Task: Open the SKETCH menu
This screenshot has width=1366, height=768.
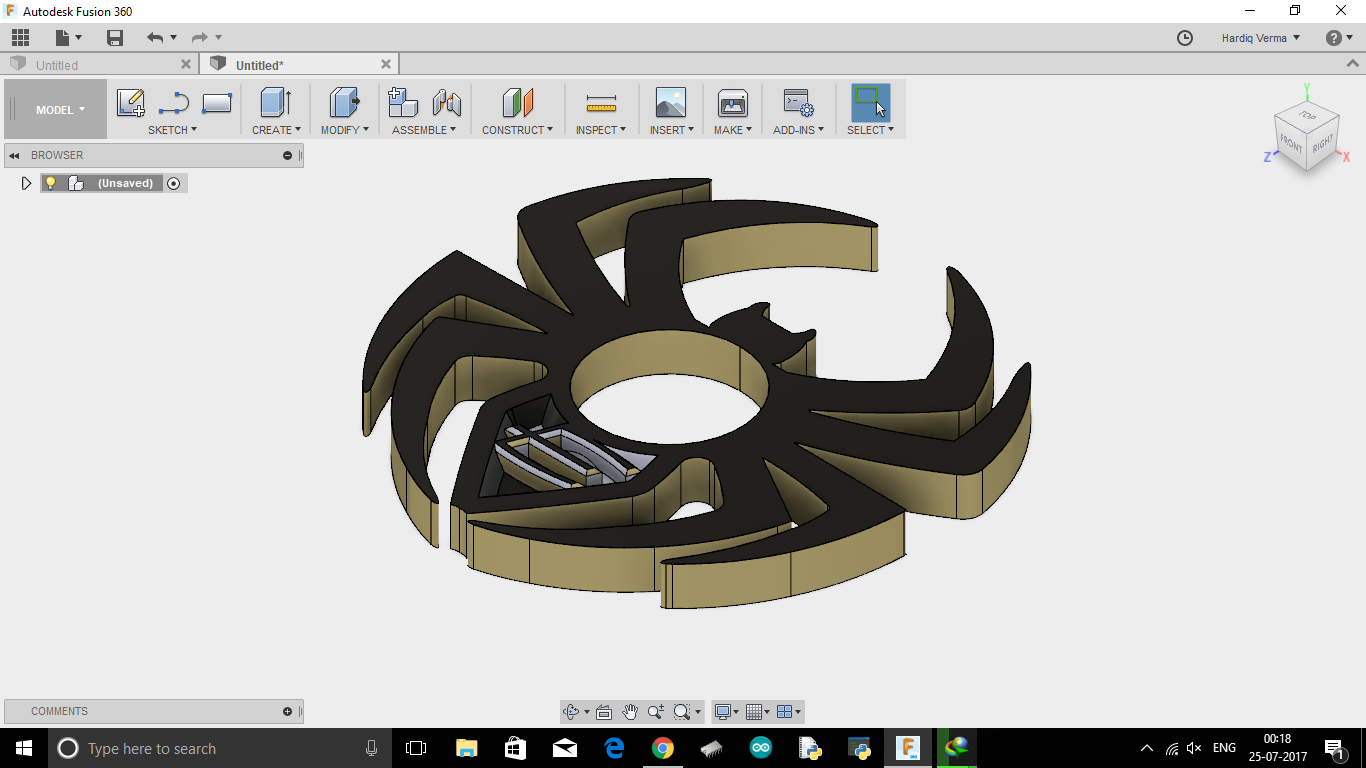Action: (172, 130)
